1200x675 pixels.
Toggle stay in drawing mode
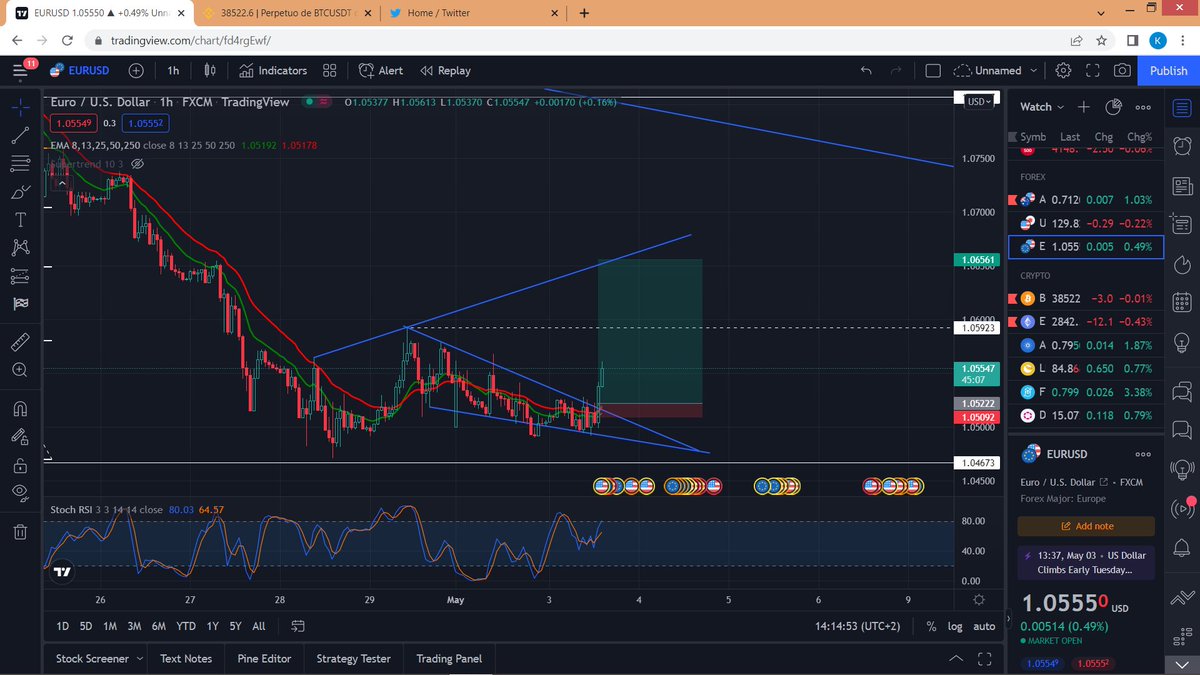[x=20, y=436]
